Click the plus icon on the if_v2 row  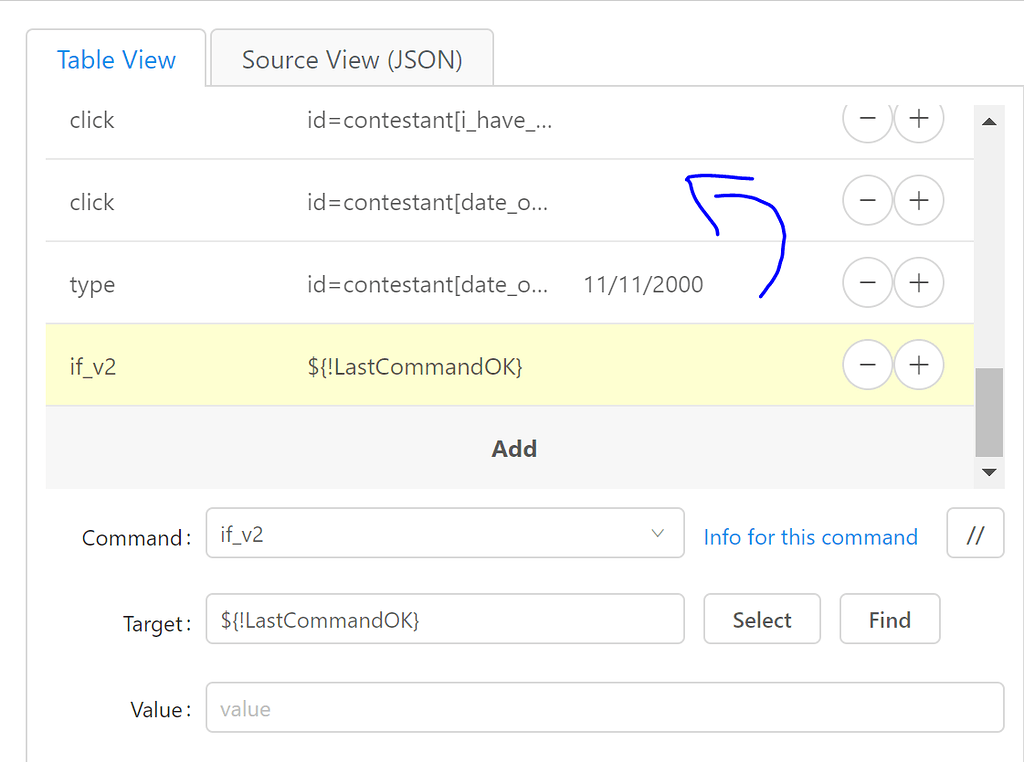coord(918,364)
